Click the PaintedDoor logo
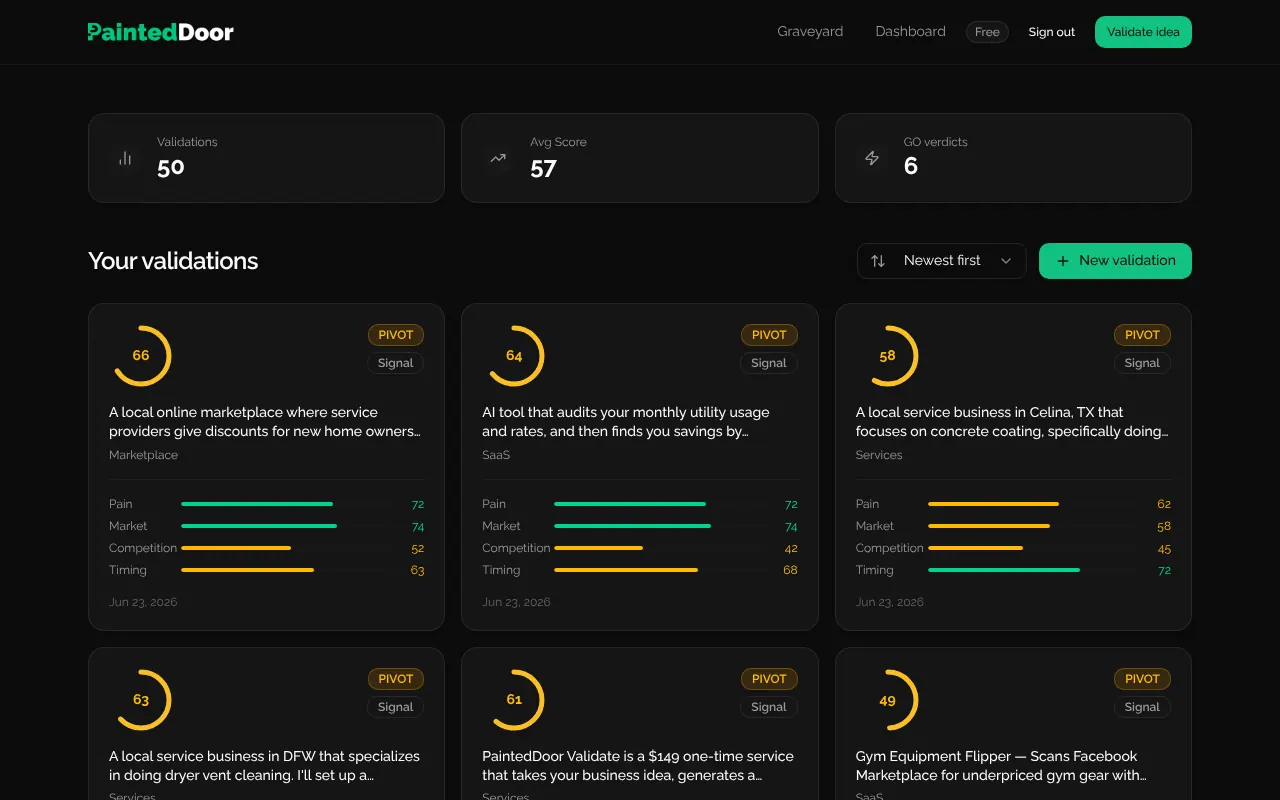The height and width of the screenshot is (800, 1280). click(161, 32)
